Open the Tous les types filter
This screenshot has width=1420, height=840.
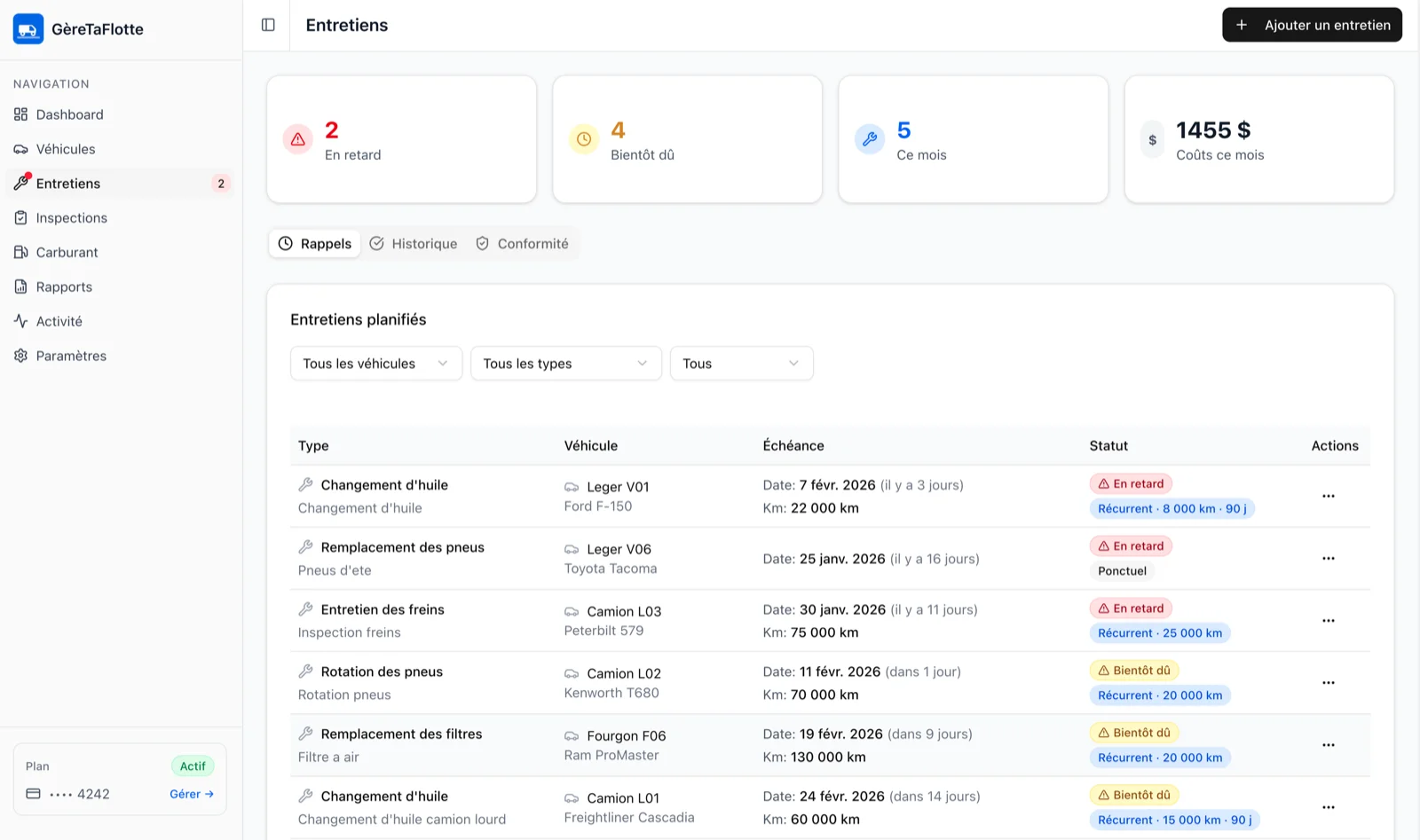coord(565,364)
